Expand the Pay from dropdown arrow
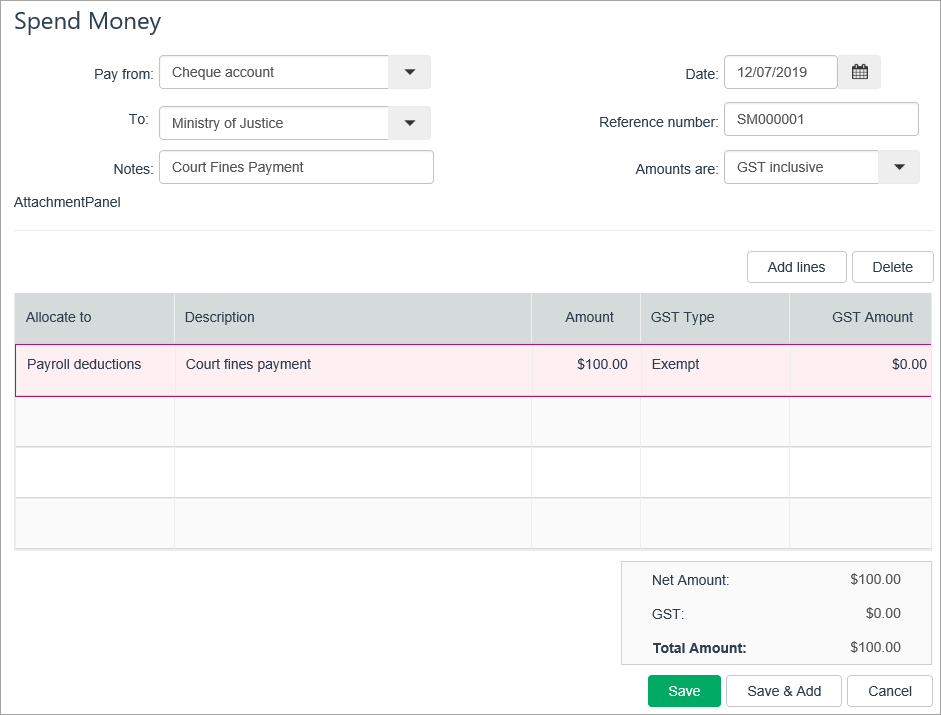Screen dimensions: 941x715 409,72
